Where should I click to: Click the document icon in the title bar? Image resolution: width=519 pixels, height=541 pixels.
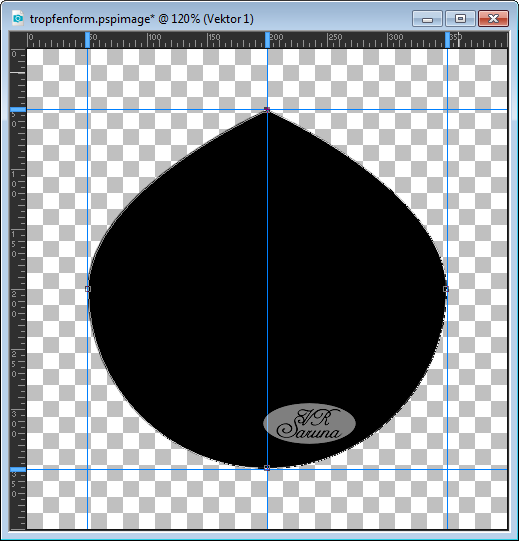(x=17, y=18)
